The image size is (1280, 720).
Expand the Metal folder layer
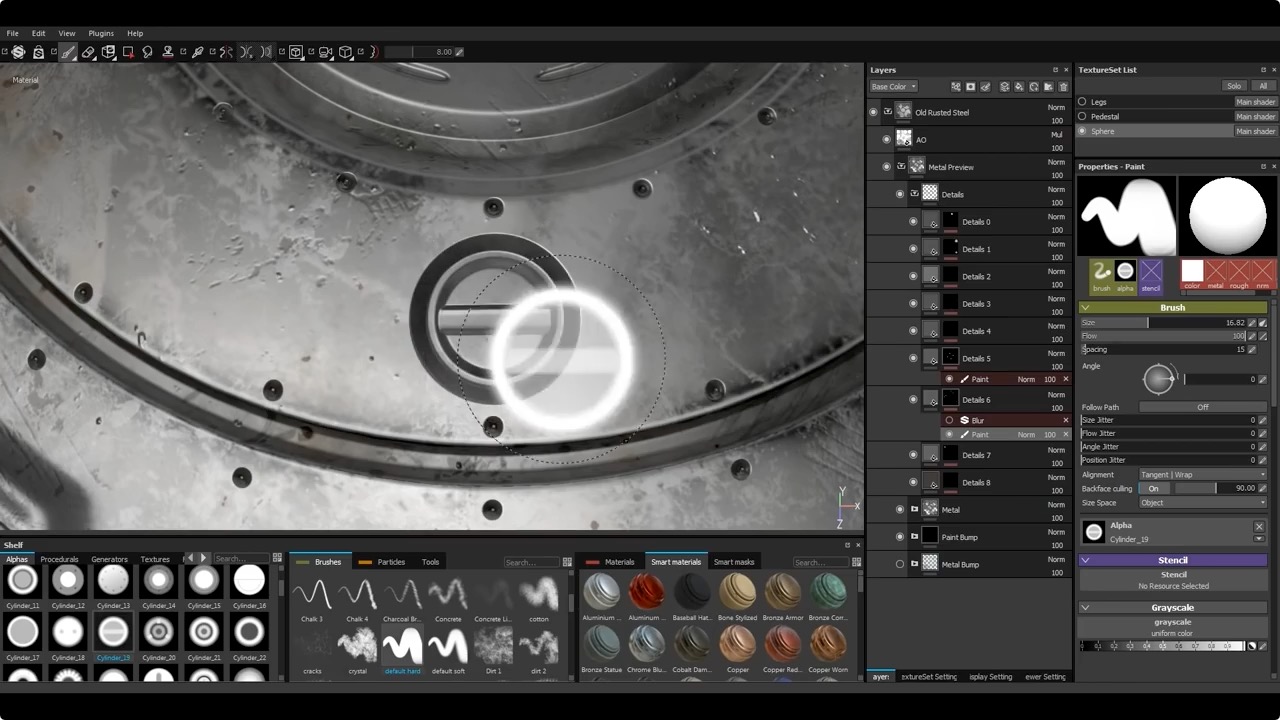tap(914, 510)
